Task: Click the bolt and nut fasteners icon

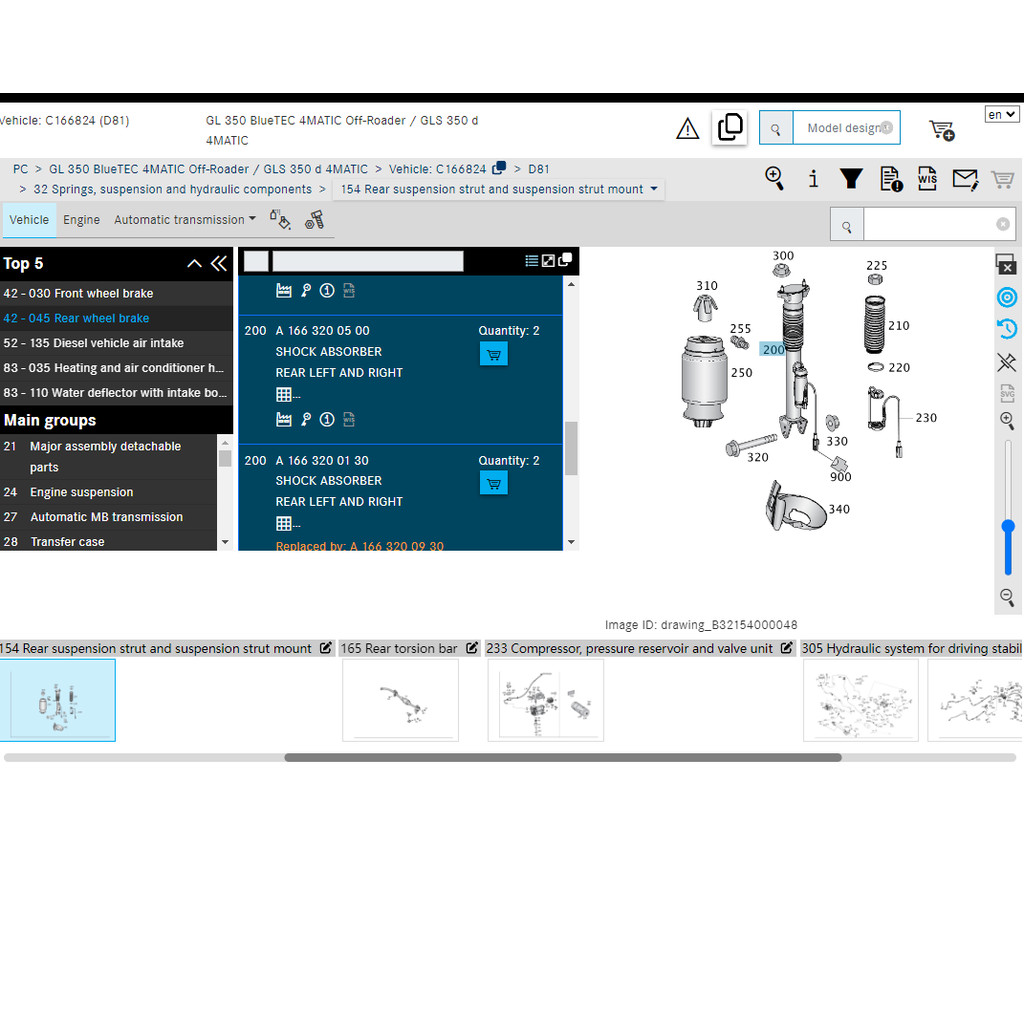Action: (314, 220)
